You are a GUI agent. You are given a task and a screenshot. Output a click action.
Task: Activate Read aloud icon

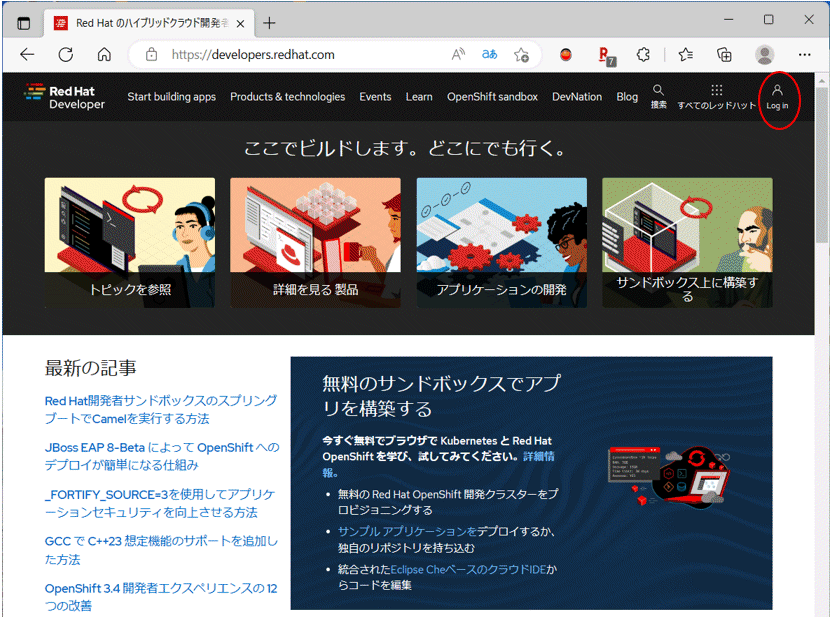tap(458, 55)
